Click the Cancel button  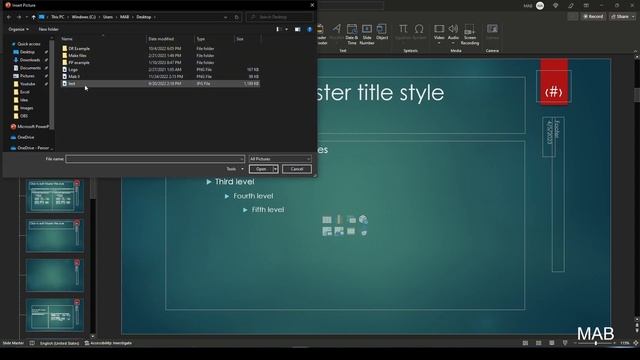click(297, 169)
